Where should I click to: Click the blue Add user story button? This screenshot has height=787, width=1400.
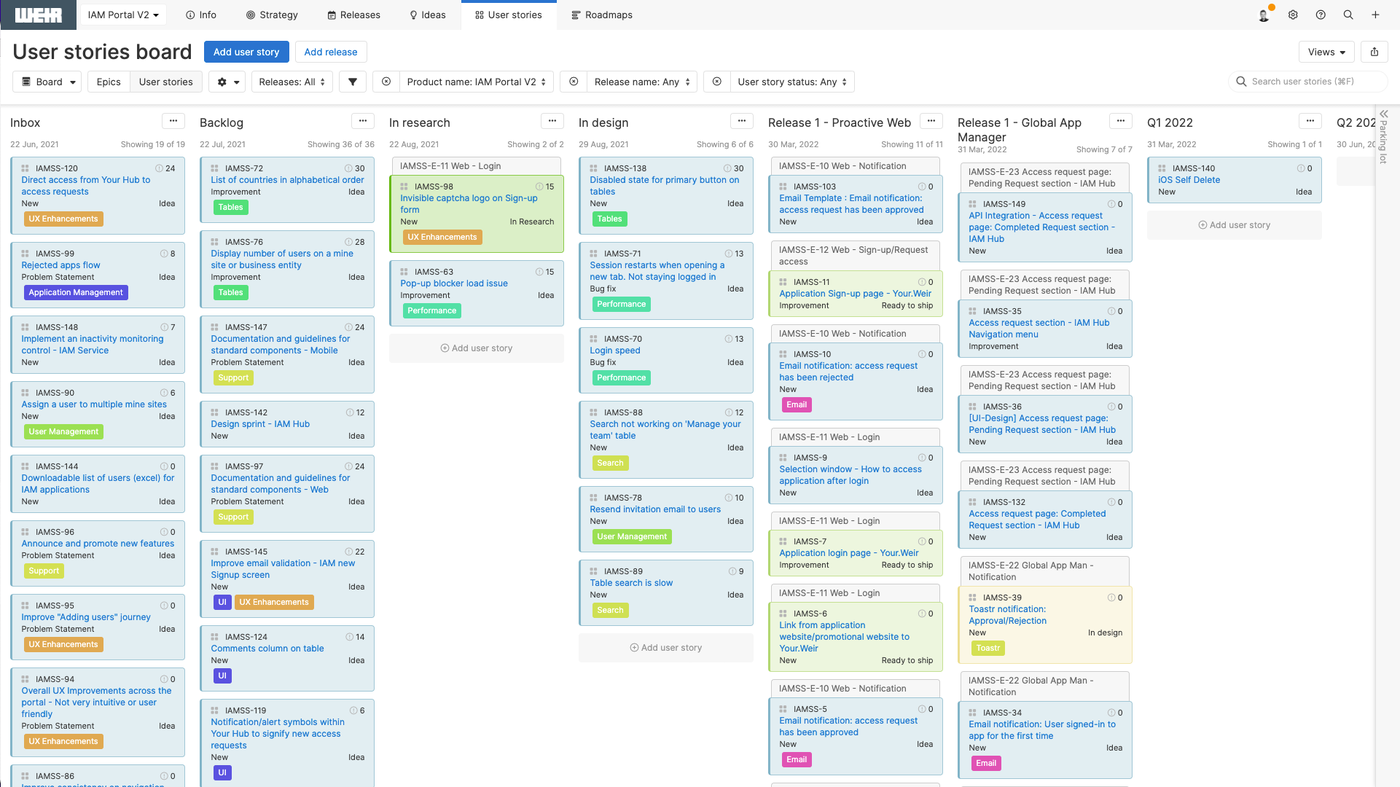coord(246,52)
